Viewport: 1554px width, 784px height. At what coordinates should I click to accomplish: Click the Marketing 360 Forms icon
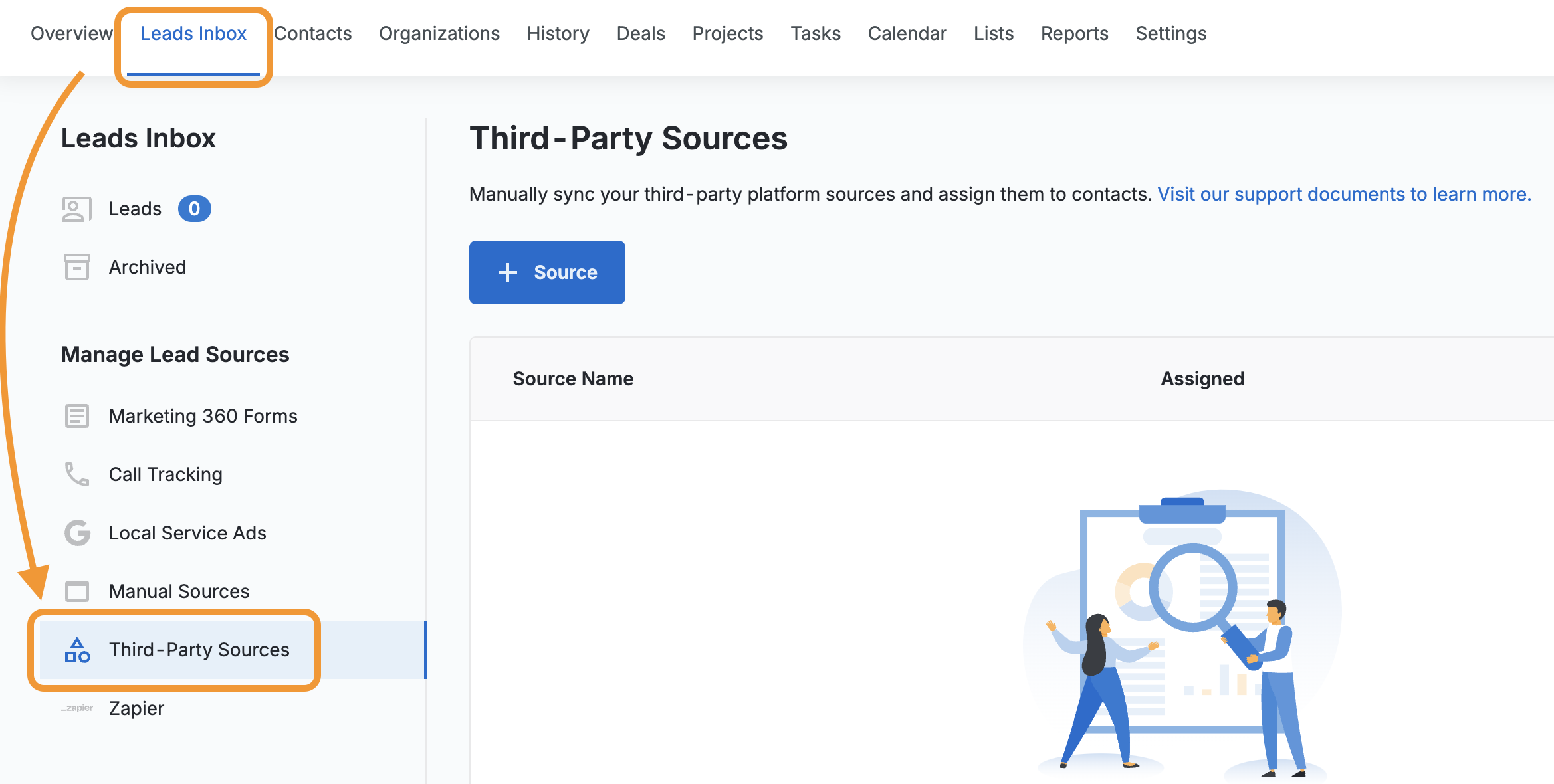coord(76,416)
